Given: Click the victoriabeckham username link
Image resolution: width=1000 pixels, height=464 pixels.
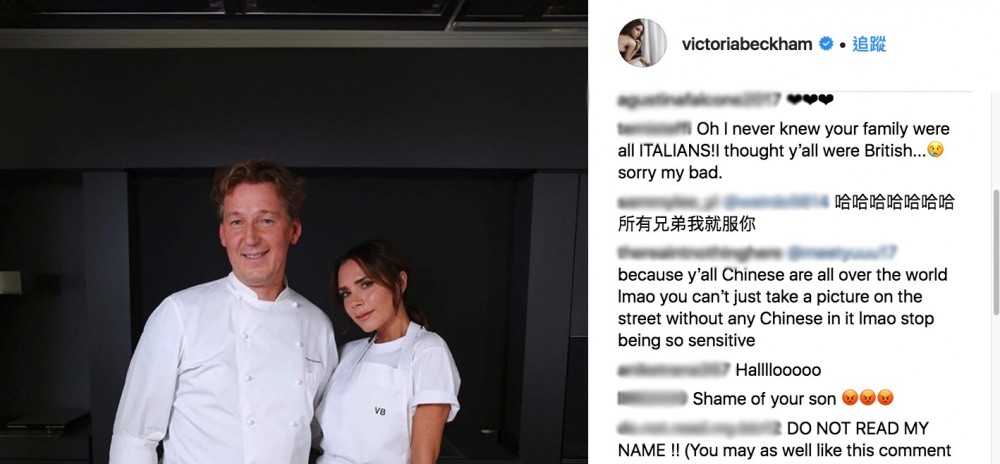Looking at the screenshot, I should coord(747,44).
